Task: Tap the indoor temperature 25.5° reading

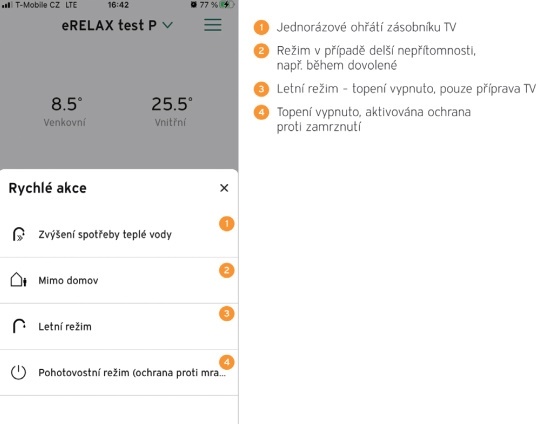Action: [x=172, y=104]
